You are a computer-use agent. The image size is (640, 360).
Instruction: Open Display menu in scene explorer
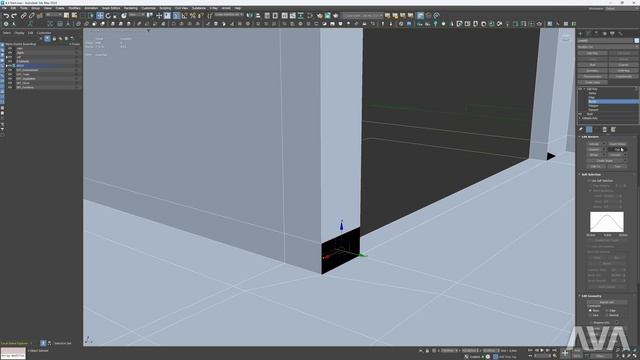coord(19,33)
